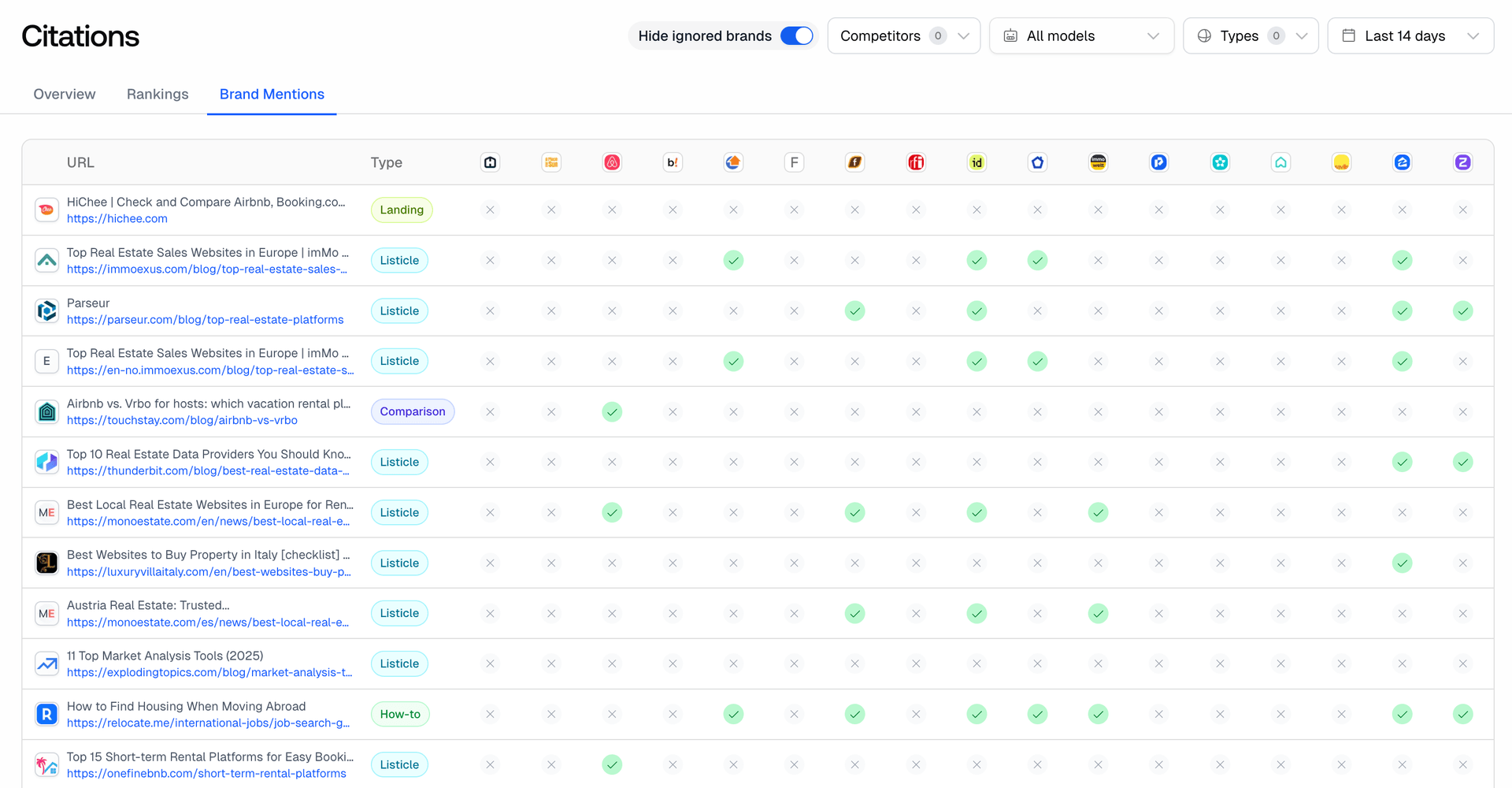This screenshot has height=788, width=1512.
Task: Click the green checkmark on the Parseur row
Action: click(x=854, y=310)
